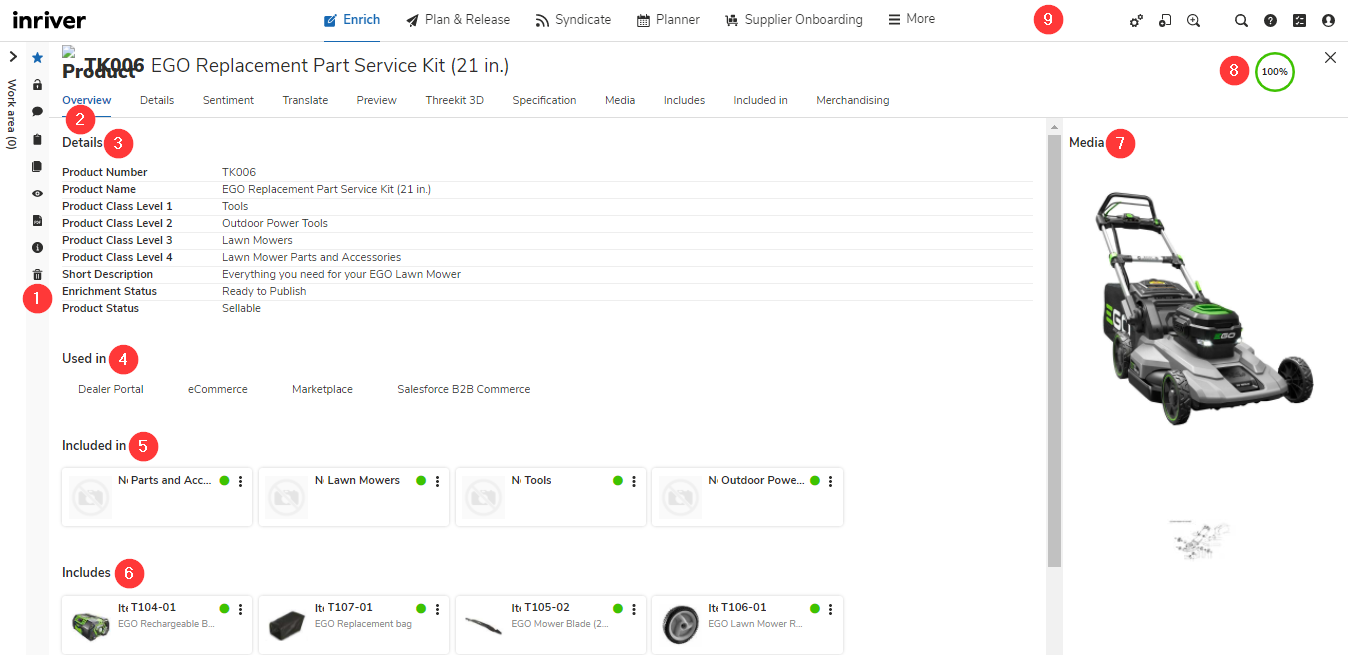
Task: Open Planner in top navigation
Action: [668, 20]
